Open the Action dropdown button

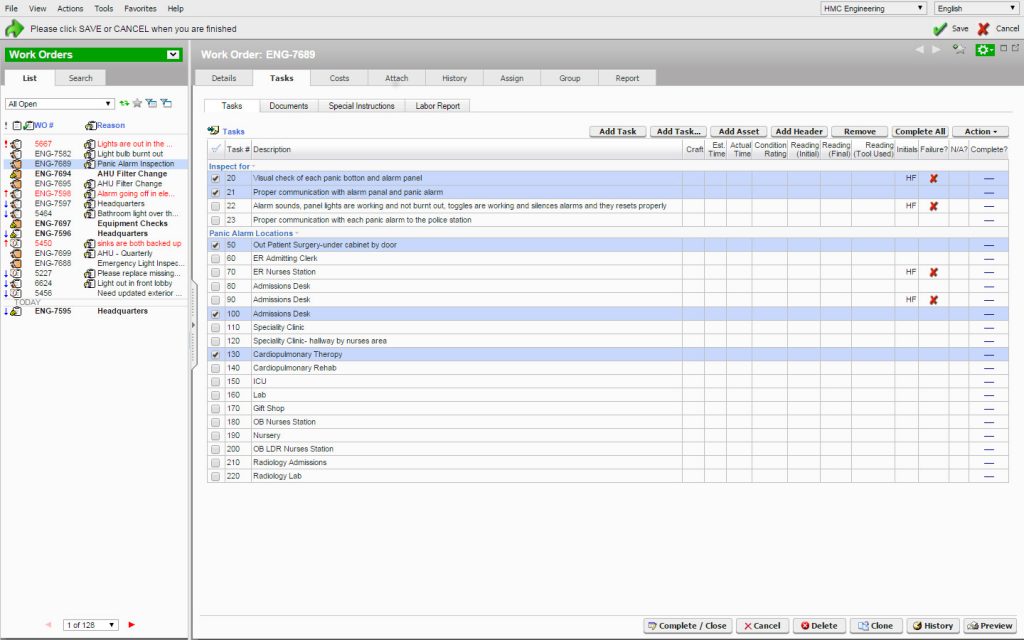[x=980, y=131]
